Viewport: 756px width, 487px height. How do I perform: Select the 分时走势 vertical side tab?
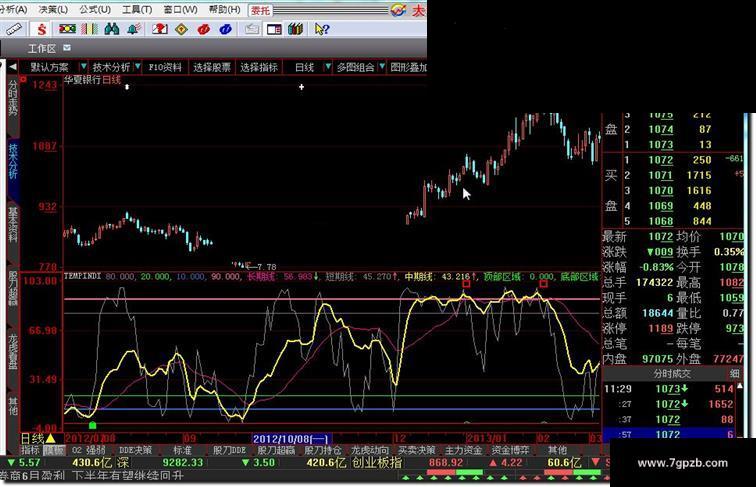click(x=13, y=98)
